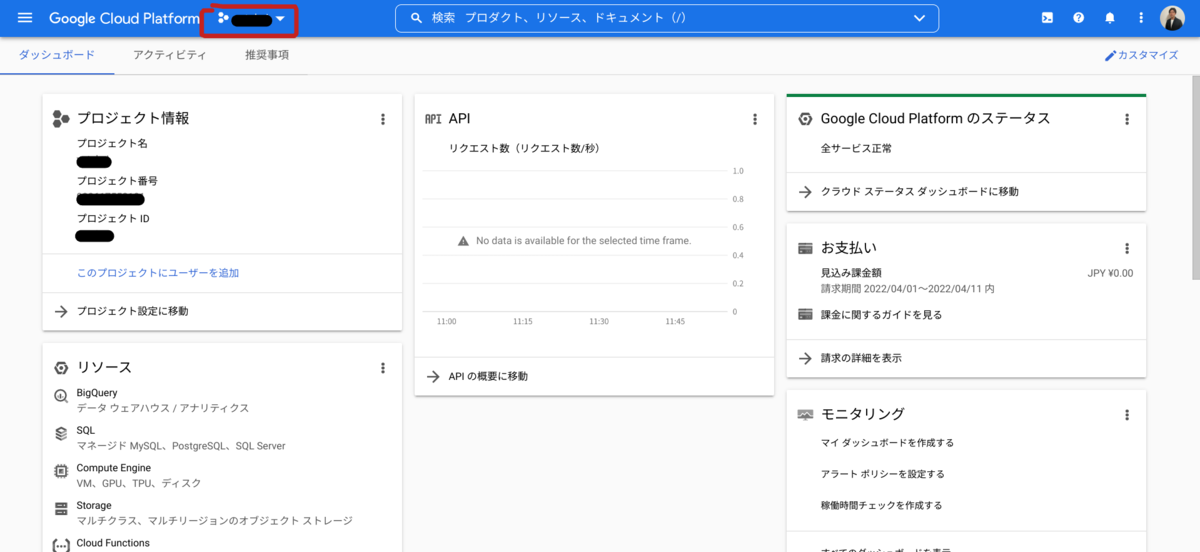This screenshot has width=1200, height=552.
Task: Click 全サービス正常 status text
Action: click(x=856, y=148)
